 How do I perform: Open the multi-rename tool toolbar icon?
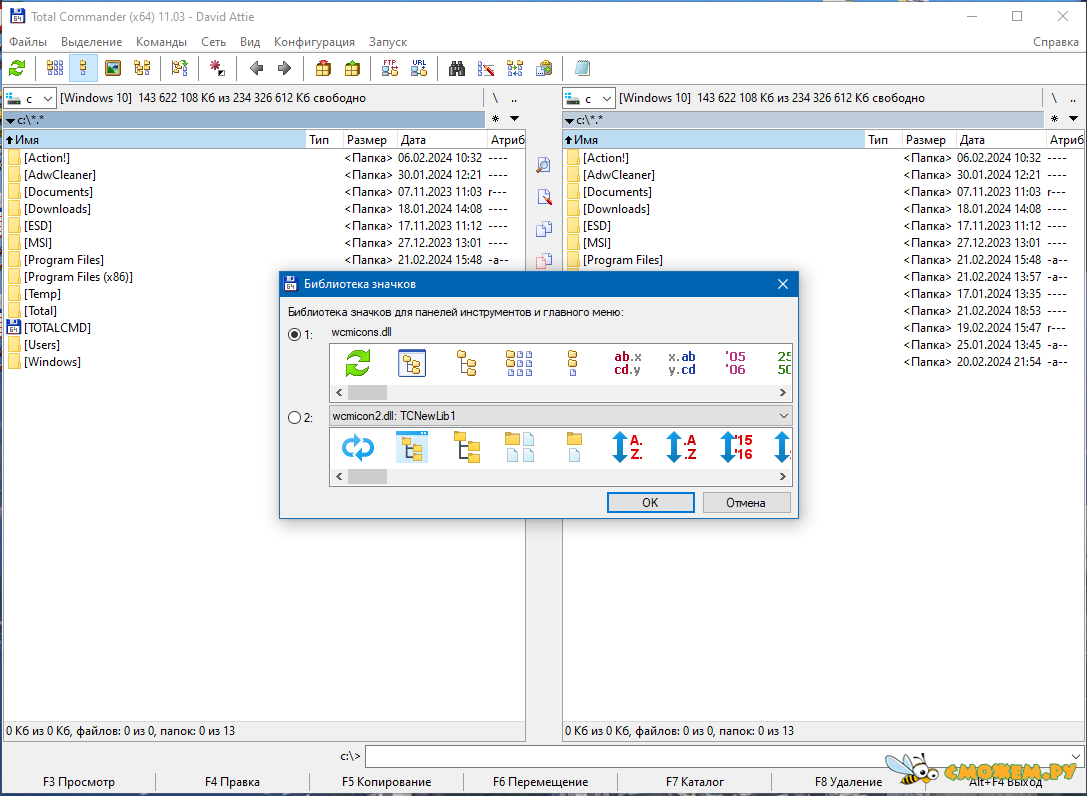[486, 68]
